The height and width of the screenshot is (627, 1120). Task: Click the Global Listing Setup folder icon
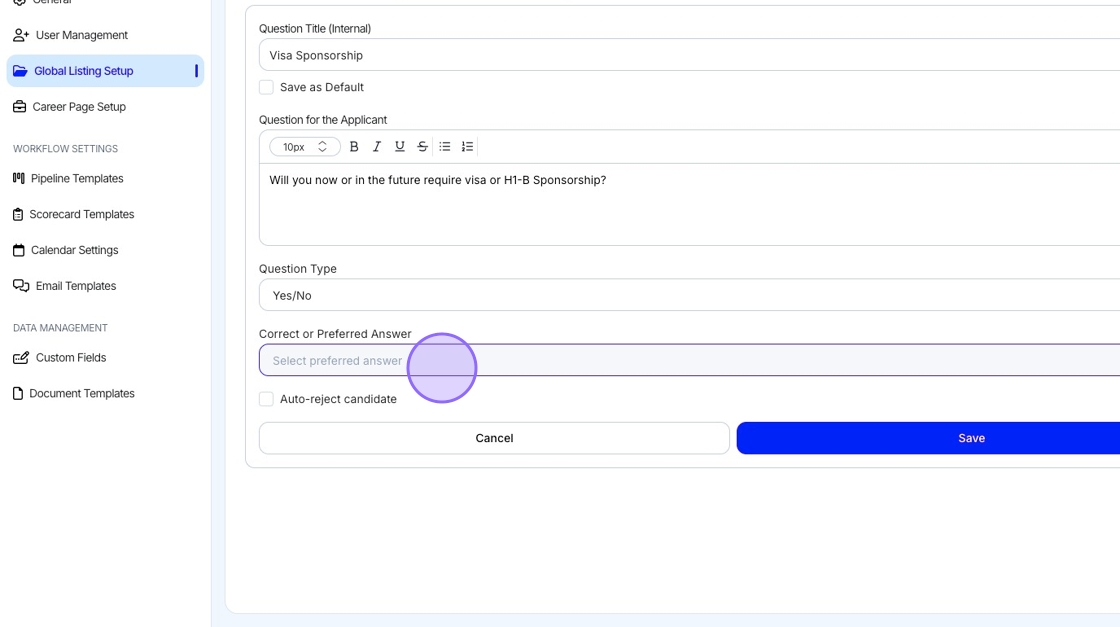20,71
